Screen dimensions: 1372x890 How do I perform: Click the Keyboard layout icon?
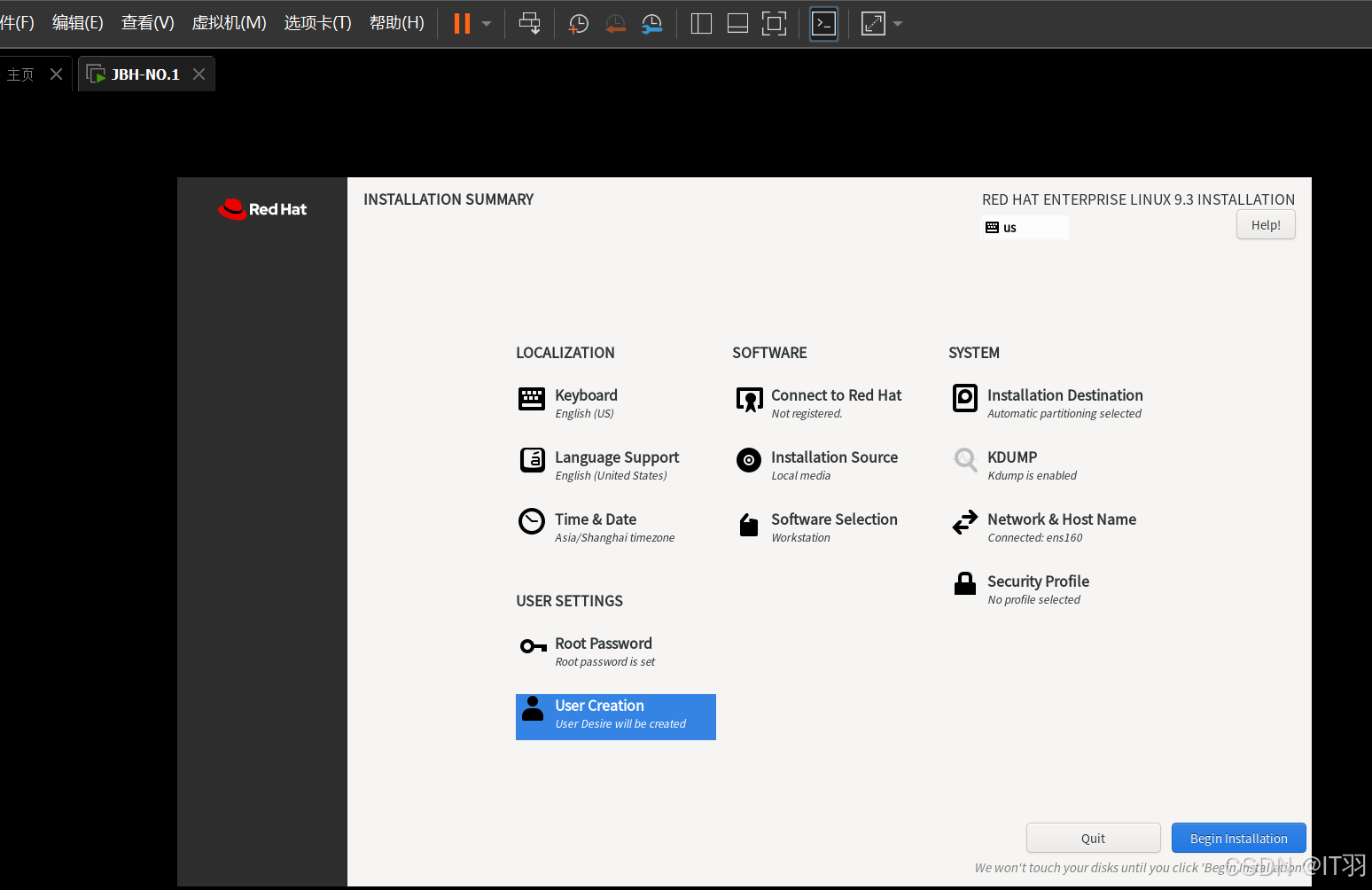pos(532,399)
